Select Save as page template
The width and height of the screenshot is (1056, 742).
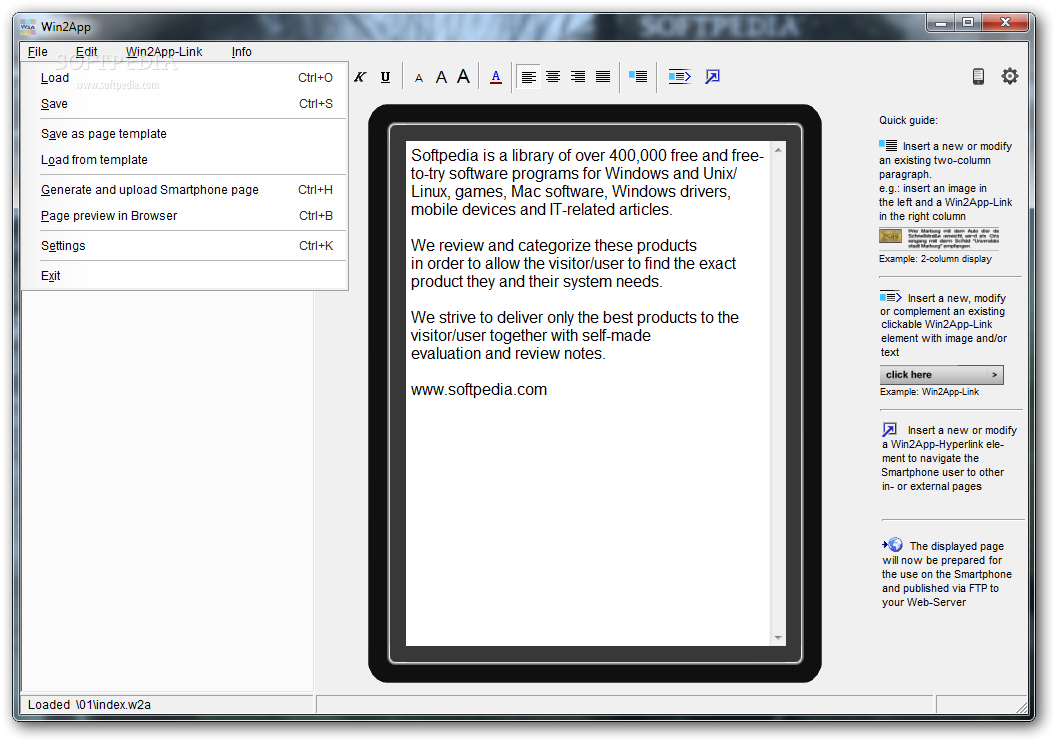click(x=185, y=134)
